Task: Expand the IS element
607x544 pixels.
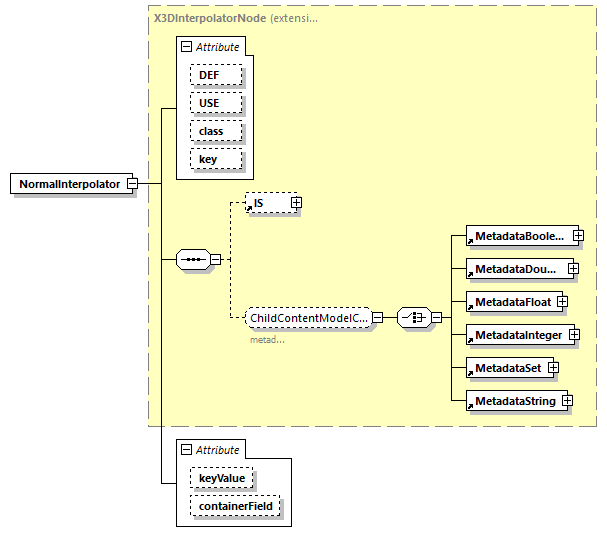Action: pos(296,203)
